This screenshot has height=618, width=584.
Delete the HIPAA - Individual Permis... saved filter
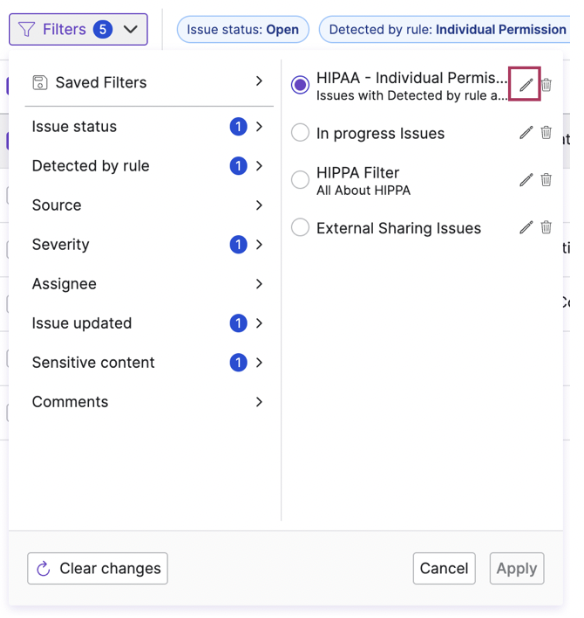546,85
